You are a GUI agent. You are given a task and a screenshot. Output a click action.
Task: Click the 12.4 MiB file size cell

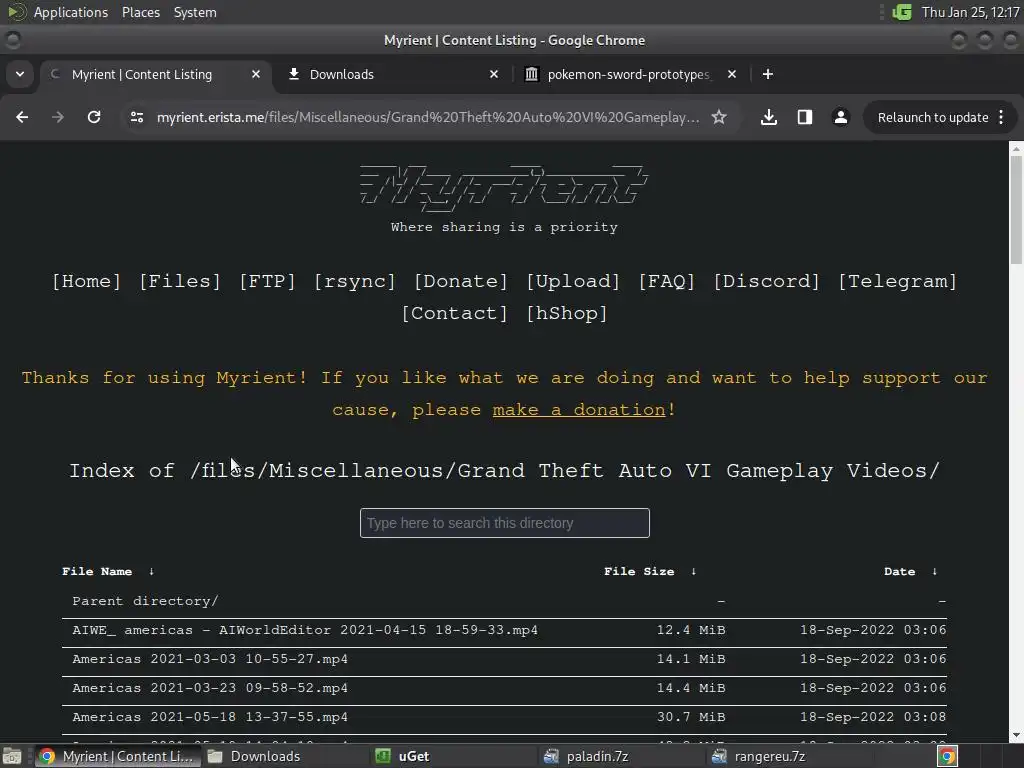coord(691,630)
